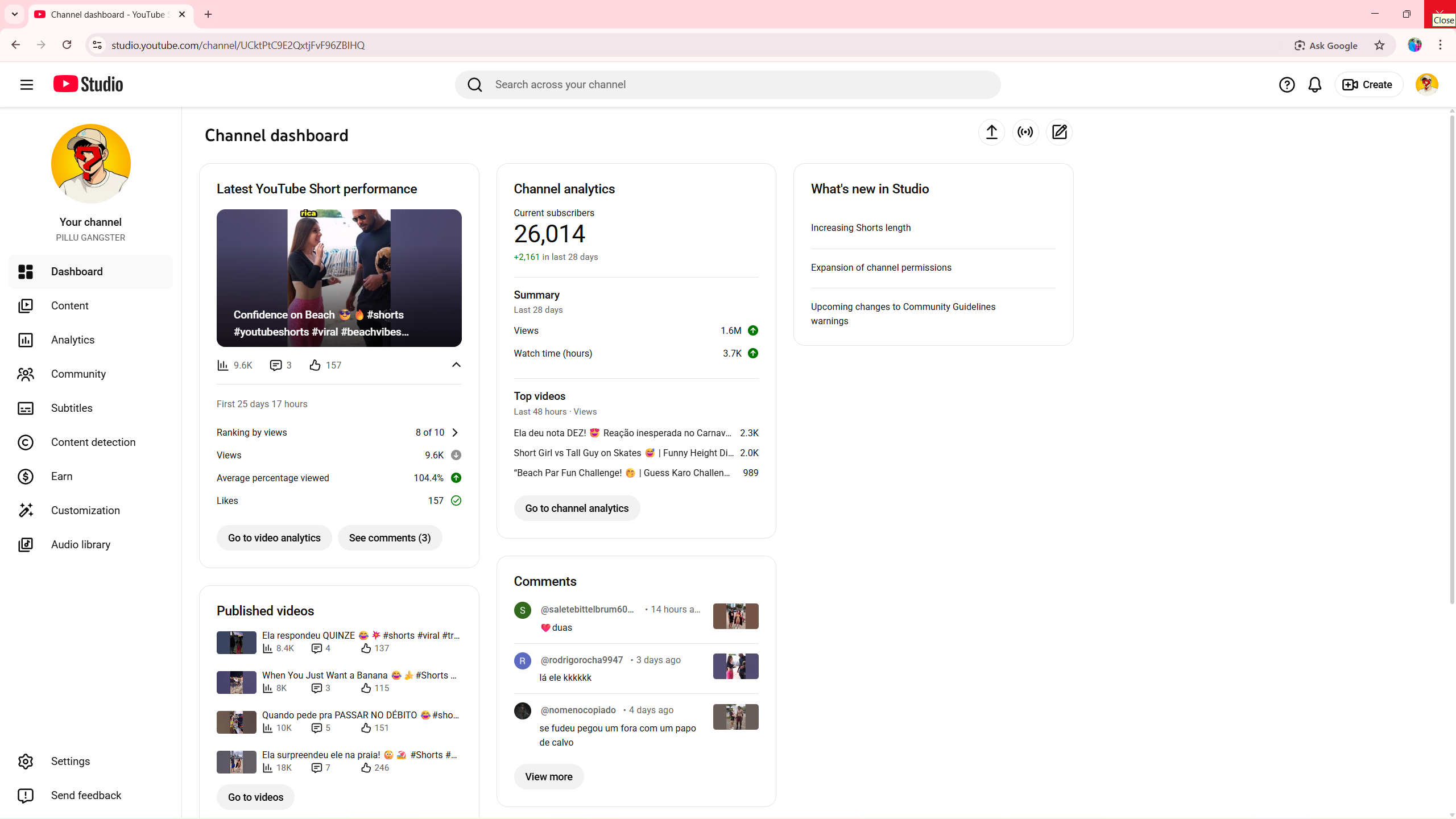Go to Content in sidebar
The image size is (1456, 819).
(x=69, y=305)
